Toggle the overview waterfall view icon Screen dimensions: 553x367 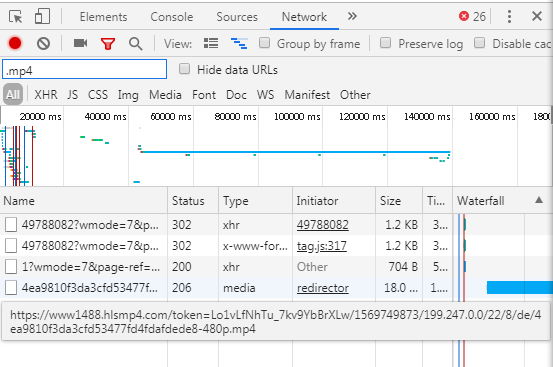239,43
